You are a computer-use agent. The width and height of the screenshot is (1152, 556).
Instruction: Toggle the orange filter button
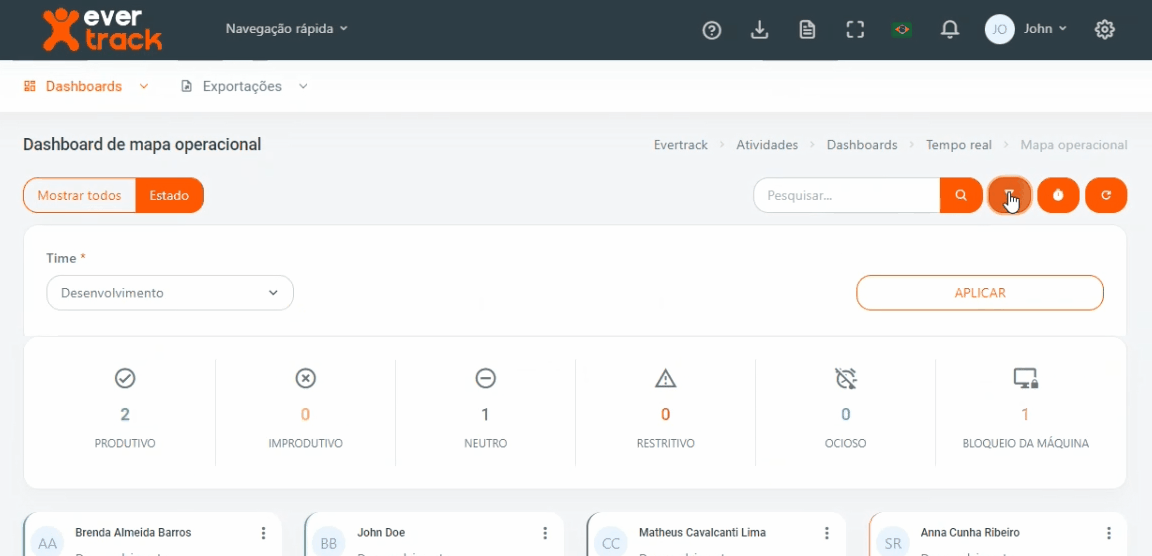pyautogui.click(x=1009, y=195)
